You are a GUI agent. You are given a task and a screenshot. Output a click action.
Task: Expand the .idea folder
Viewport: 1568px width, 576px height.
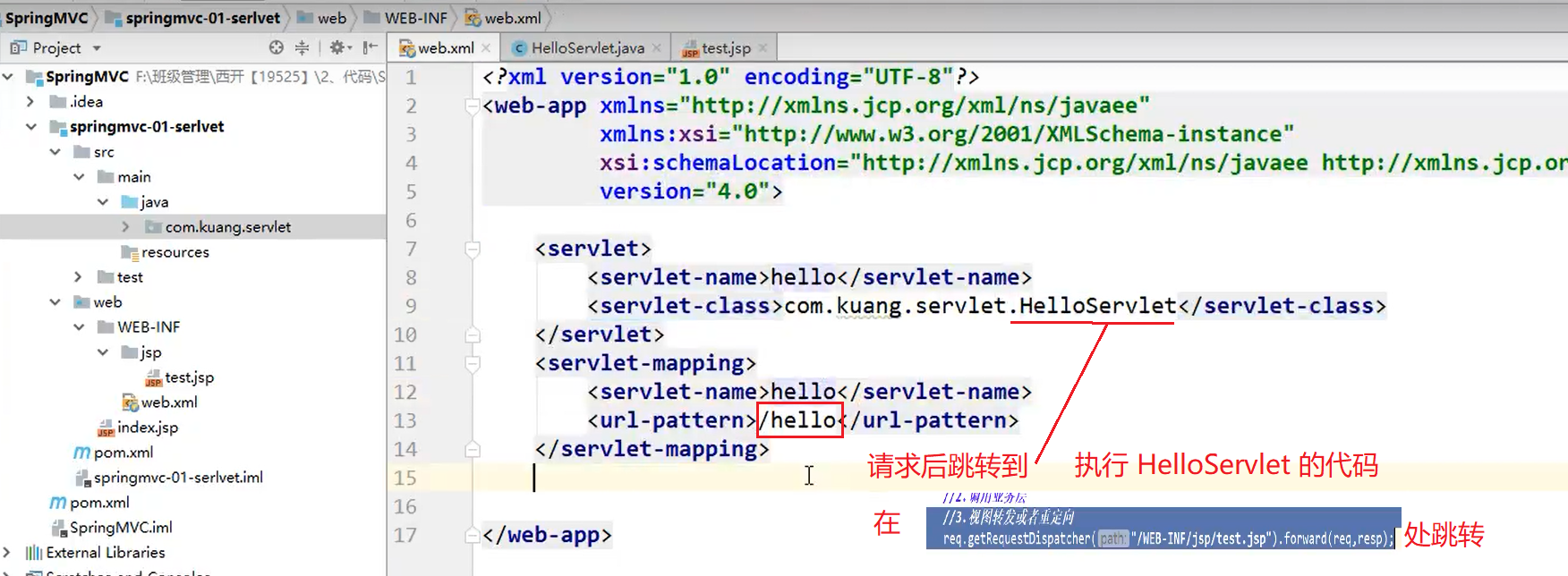pos(30,102)
